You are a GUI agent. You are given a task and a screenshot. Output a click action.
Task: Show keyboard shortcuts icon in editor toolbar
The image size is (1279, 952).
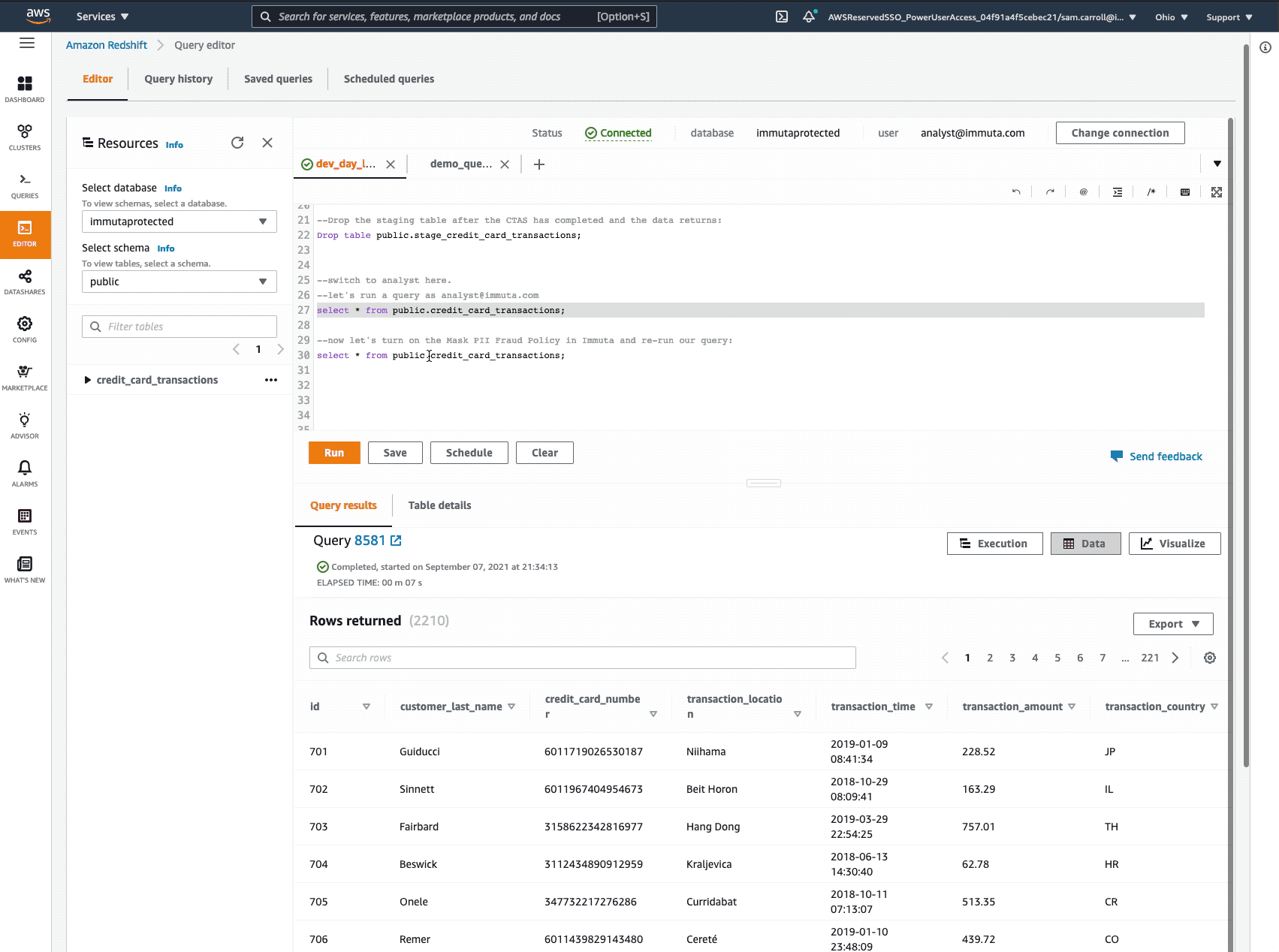pos(1185,192)
